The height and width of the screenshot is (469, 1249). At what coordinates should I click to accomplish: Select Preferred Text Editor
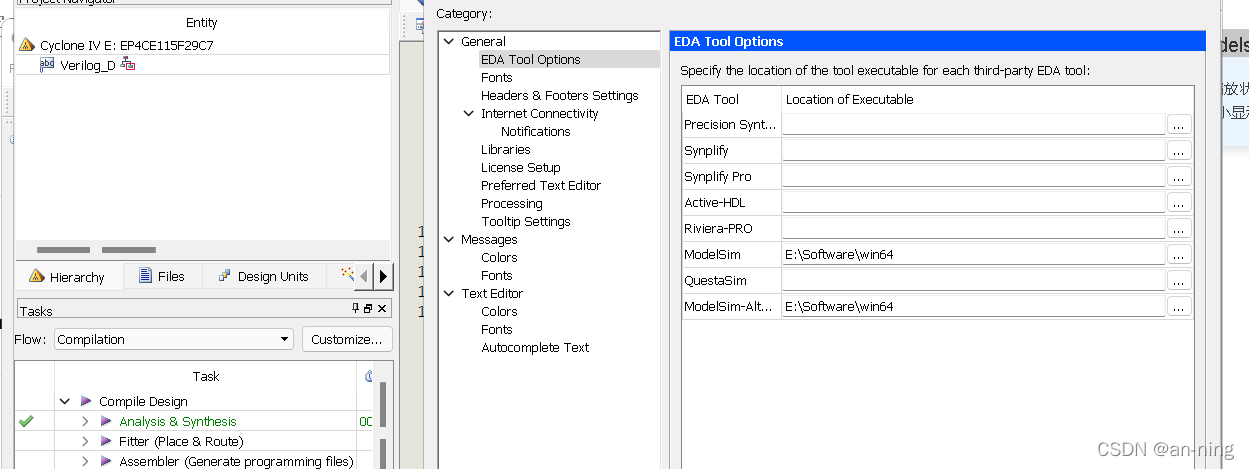[x=540, y=185]
